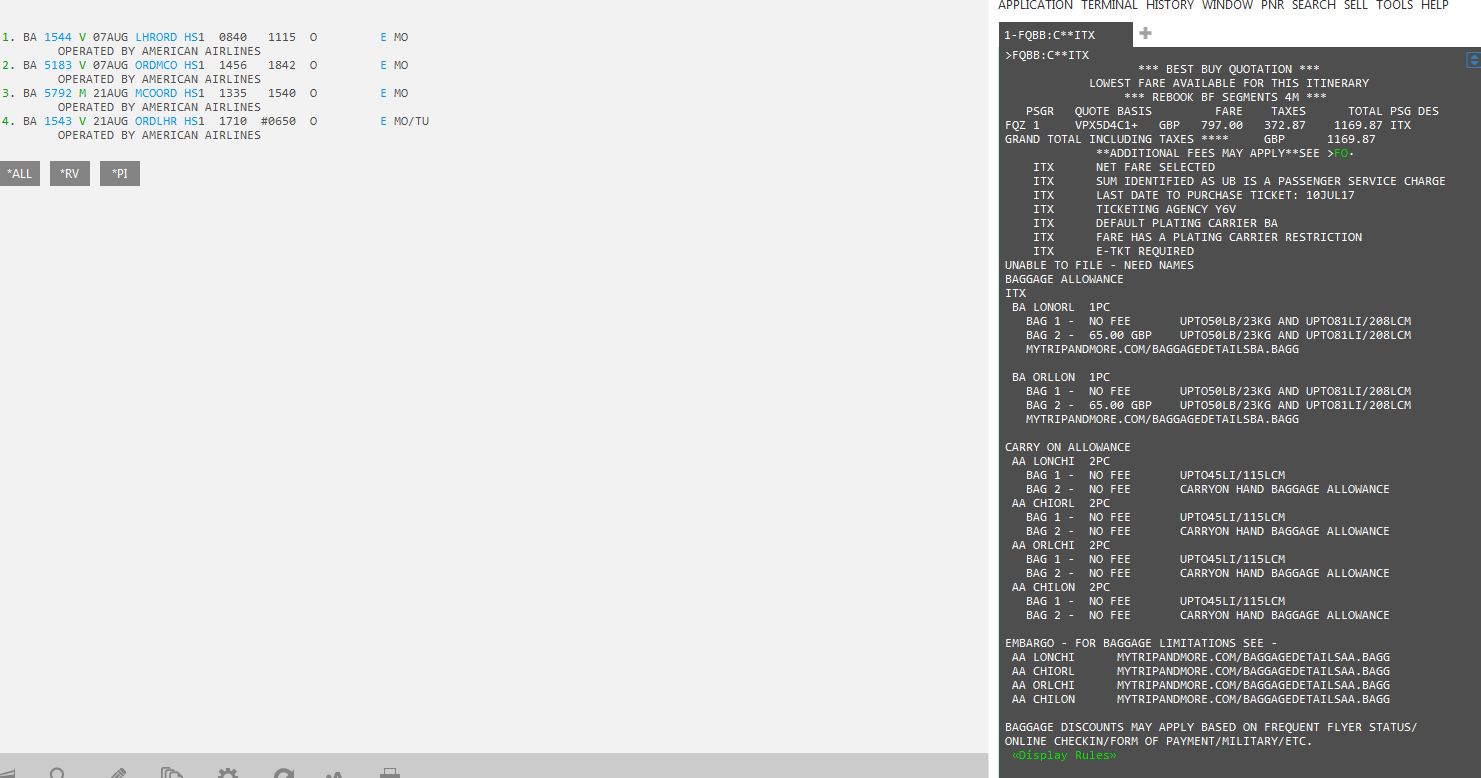Click 'UNABLE TO FILE - NEED NAMES' message

pyautogui.click(x=1099, y=266)
